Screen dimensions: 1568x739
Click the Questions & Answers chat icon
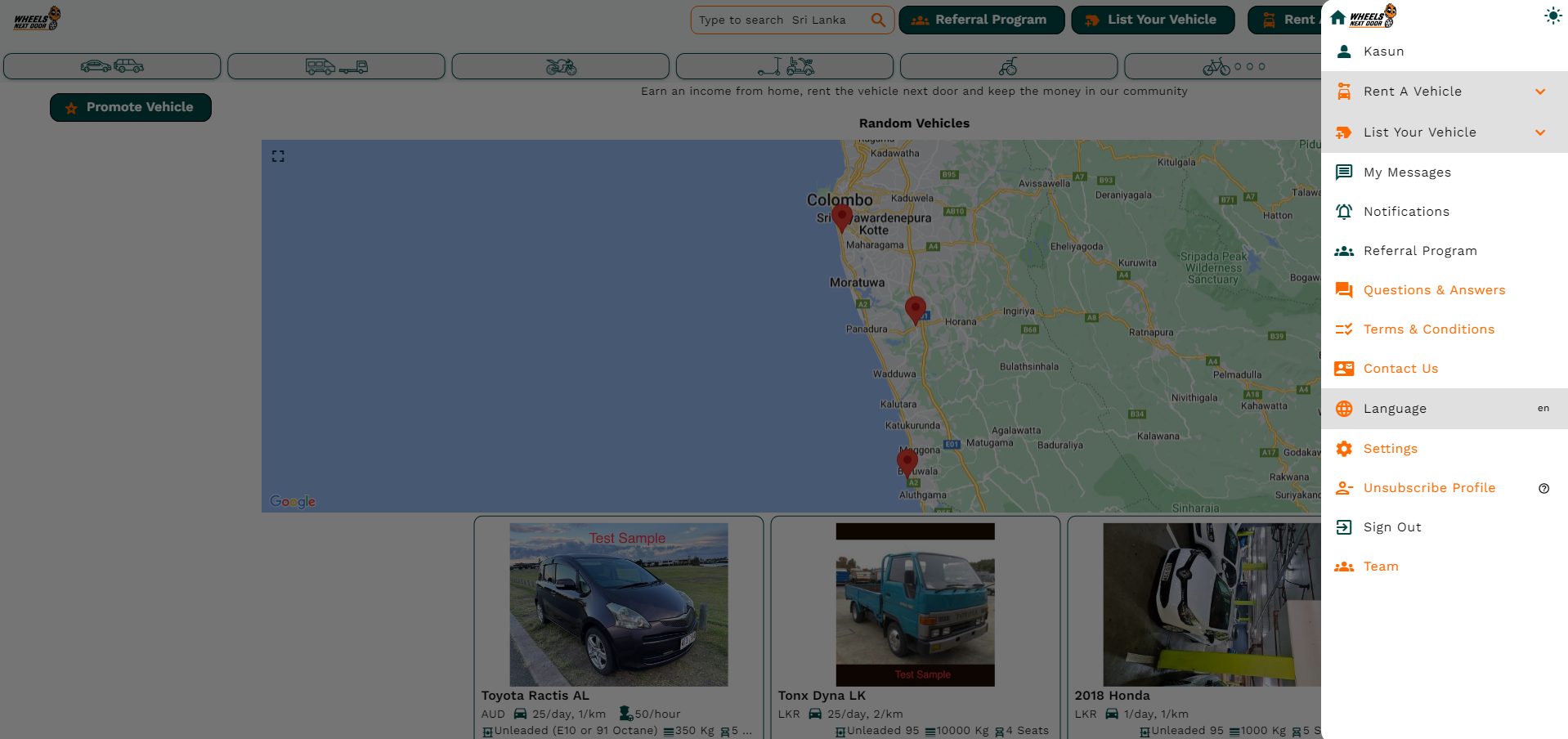(1343, 290)
